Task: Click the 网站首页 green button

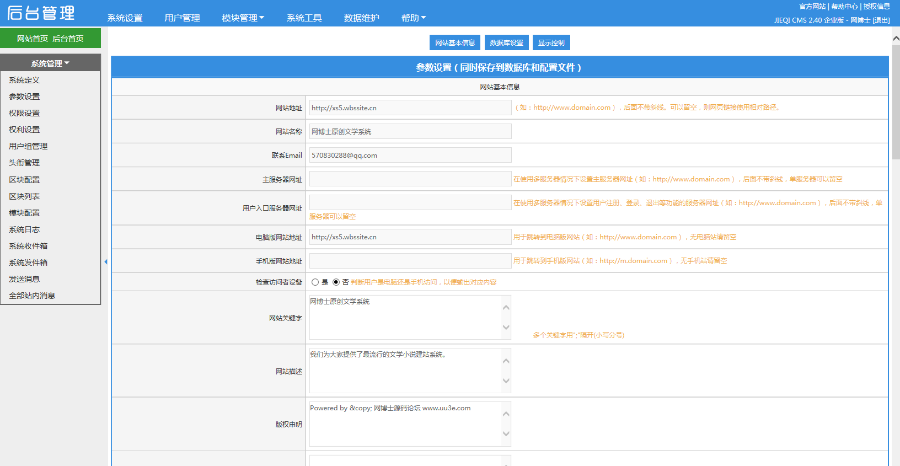Action: tap(30, 39)
